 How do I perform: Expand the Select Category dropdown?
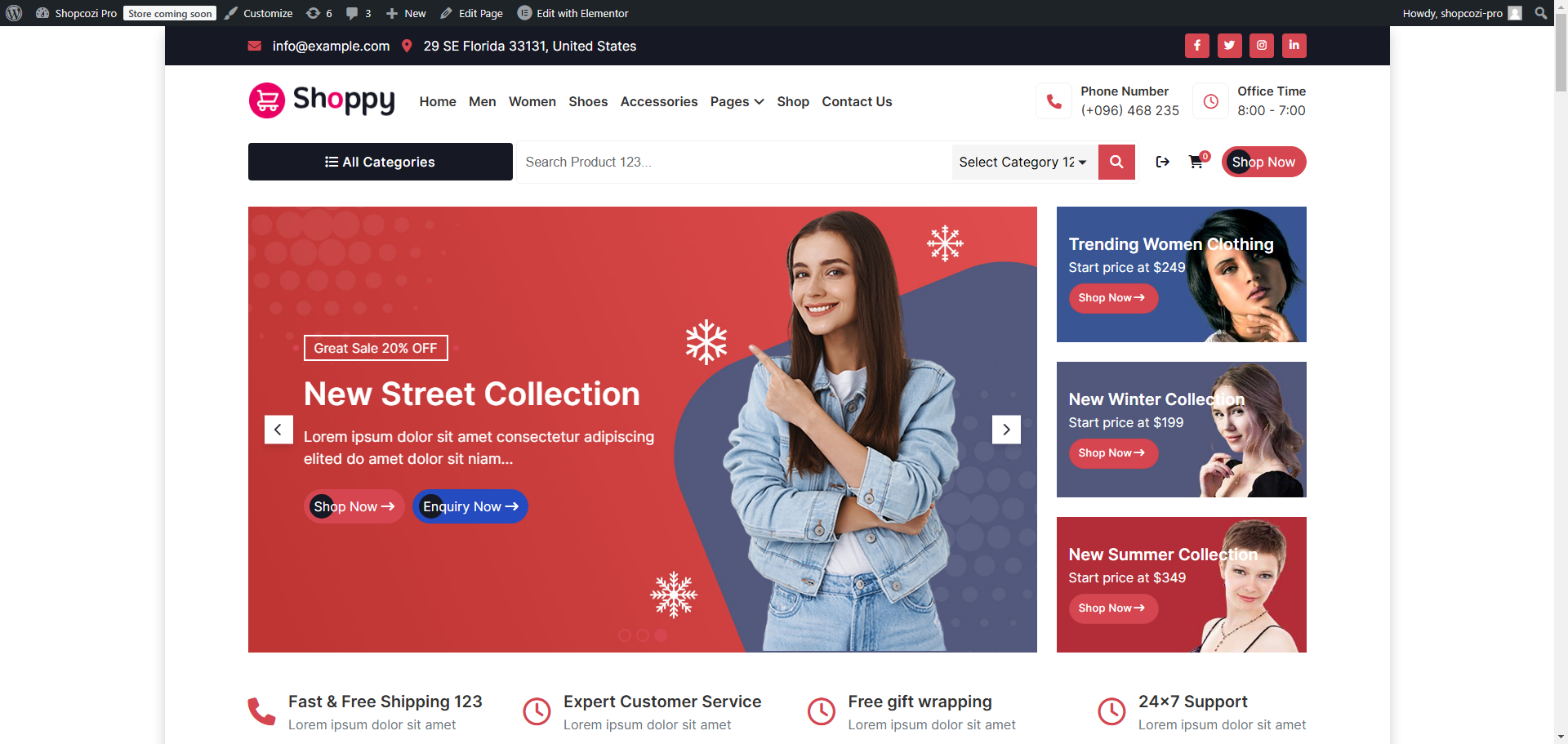click(1024, 162)
